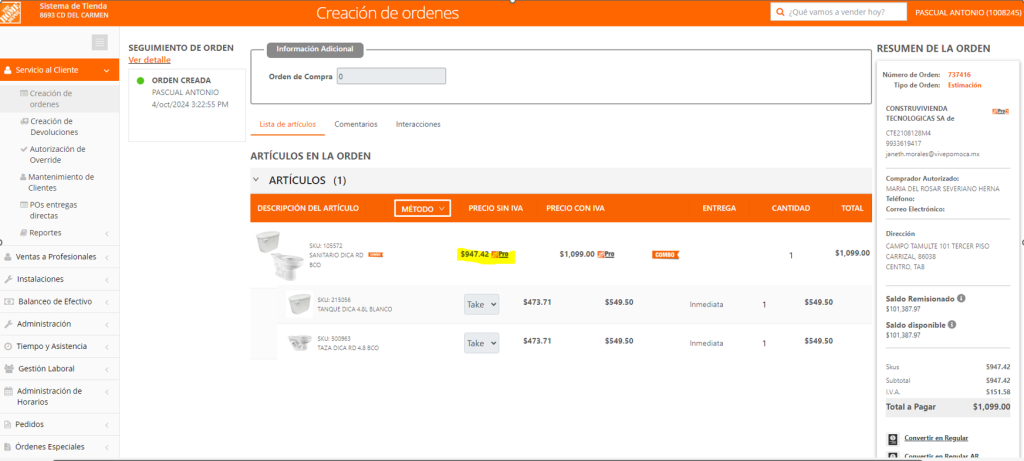This screenshot has width=1024, height=461.
Task: Expand the Reportes submenu chevron
Action: pos(106,233)
